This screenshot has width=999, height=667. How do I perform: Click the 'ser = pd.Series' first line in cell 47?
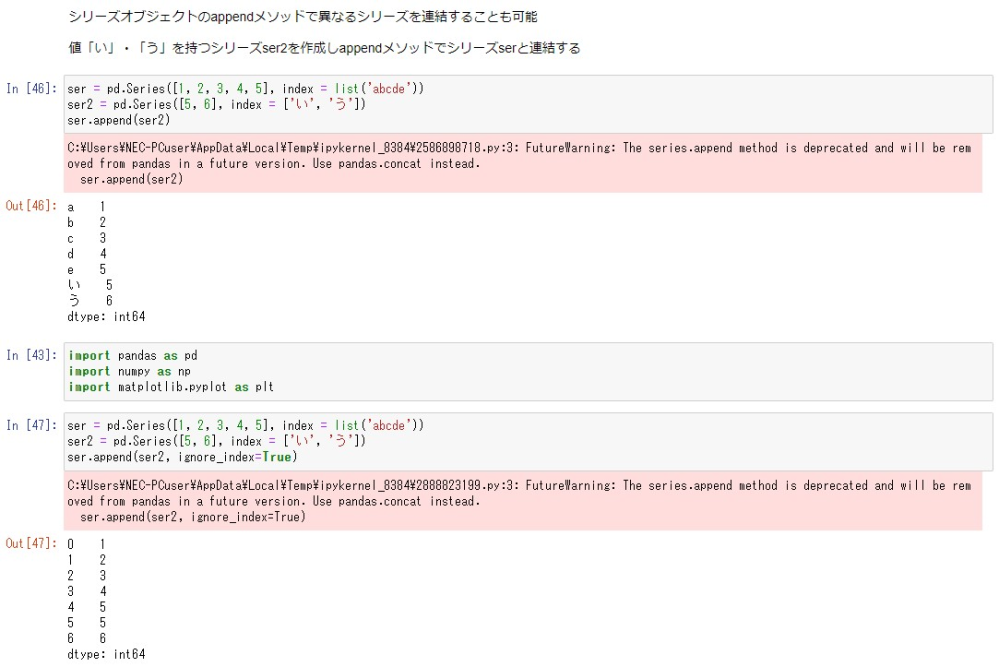tap(245, 426)
